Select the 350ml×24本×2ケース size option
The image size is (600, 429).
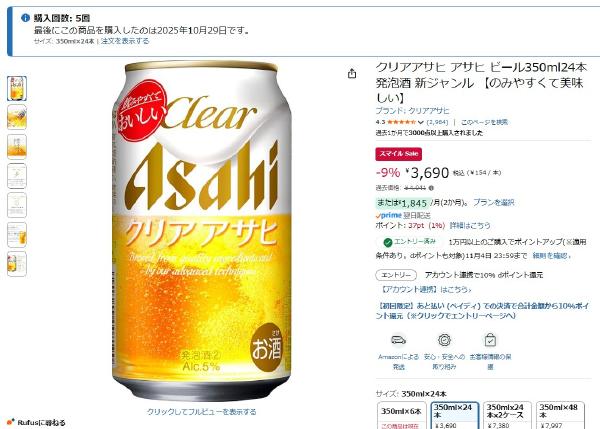pos(507,415)
